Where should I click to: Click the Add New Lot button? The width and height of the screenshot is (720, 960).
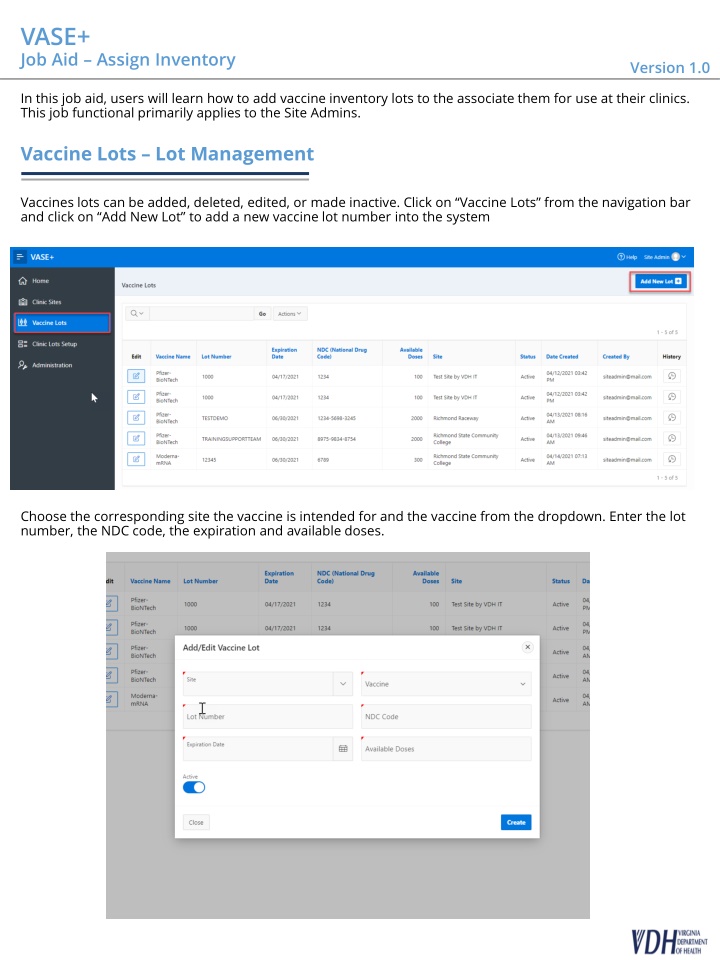click(660, 282)
